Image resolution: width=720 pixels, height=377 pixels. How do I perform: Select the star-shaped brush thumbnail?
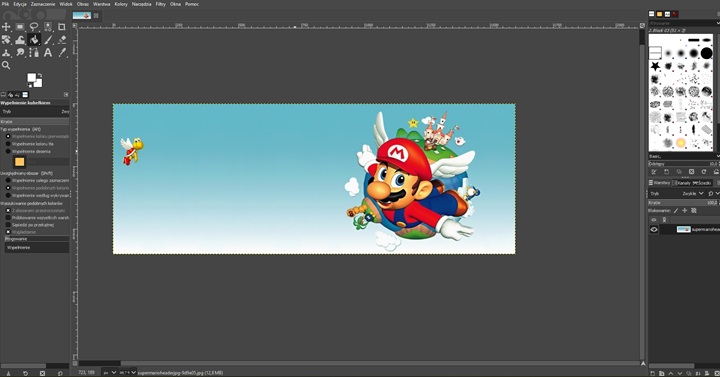pyautogui.click(x=655, y=67)
